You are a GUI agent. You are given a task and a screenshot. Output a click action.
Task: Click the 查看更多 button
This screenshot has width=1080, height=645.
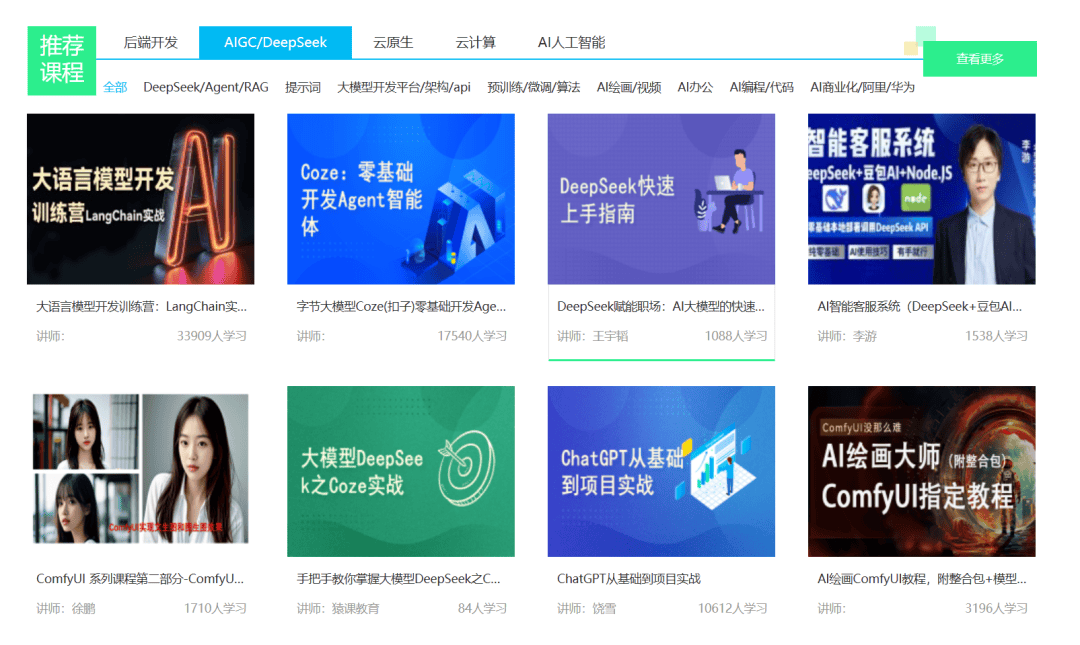click(979, 59)
